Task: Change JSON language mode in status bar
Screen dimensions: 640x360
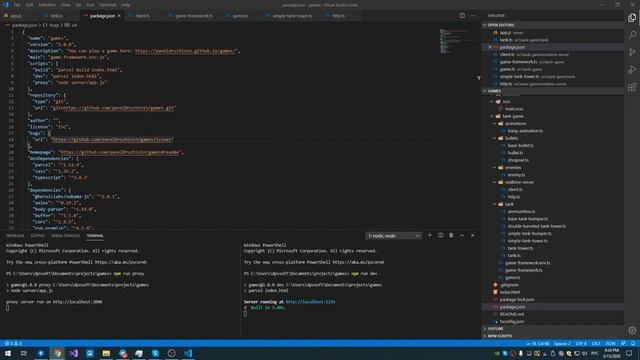Action: [611, 344]
